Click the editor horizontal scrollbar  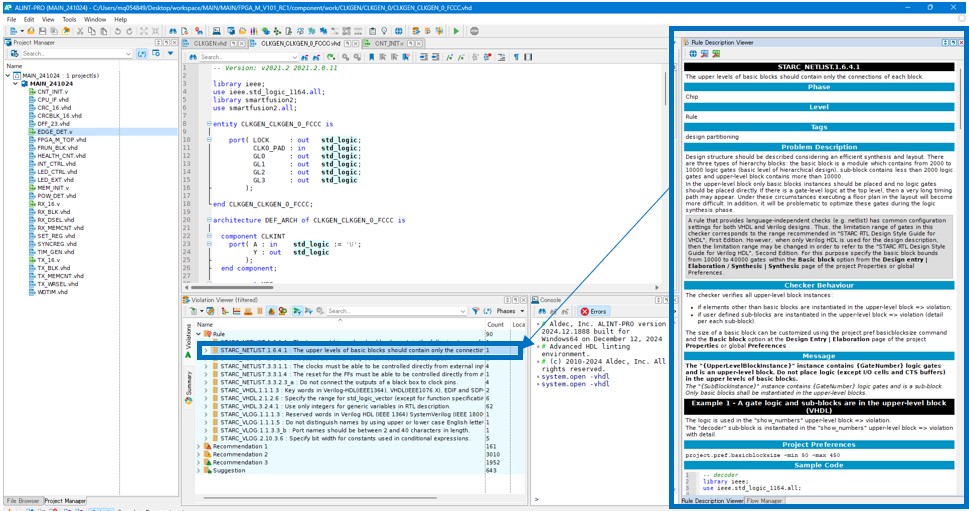point(232,287)
